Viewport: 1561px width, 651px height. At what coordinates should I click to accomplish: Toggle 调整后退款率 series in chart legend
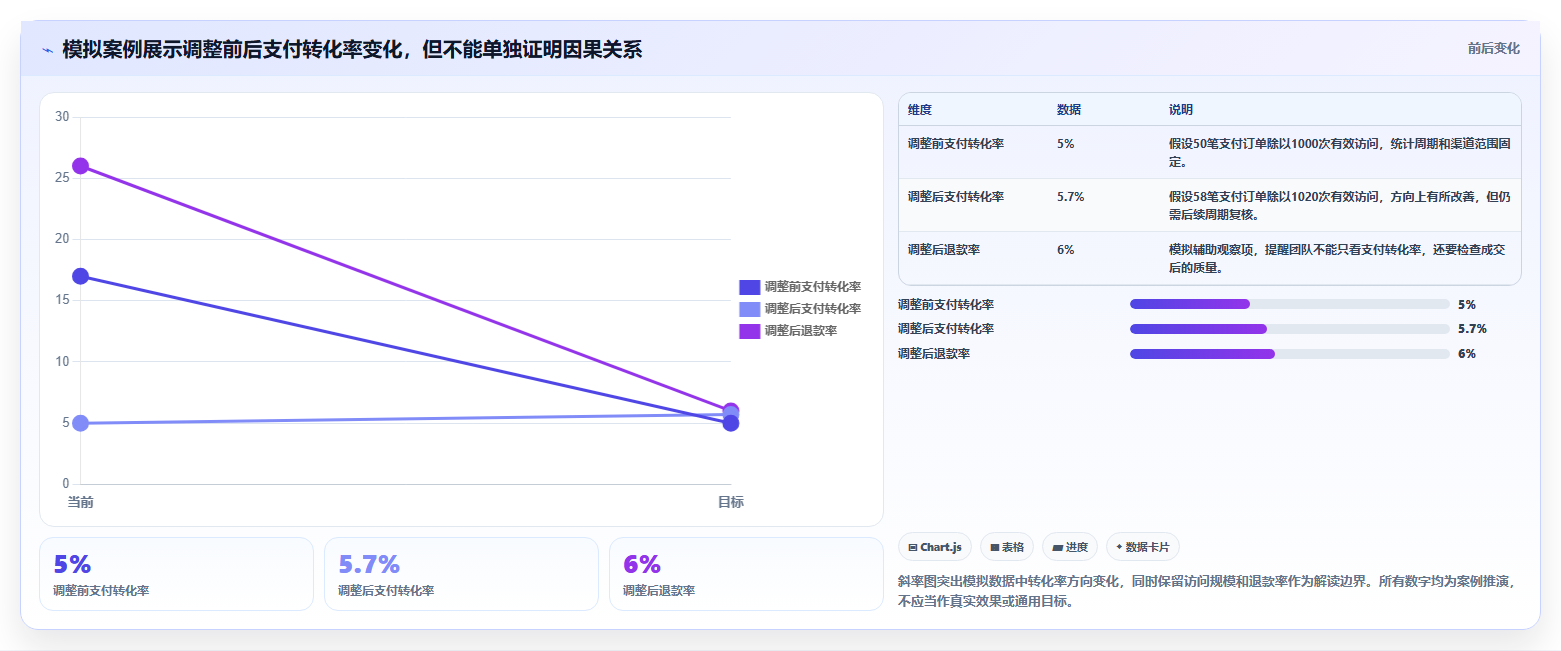(x=788, y=331)
